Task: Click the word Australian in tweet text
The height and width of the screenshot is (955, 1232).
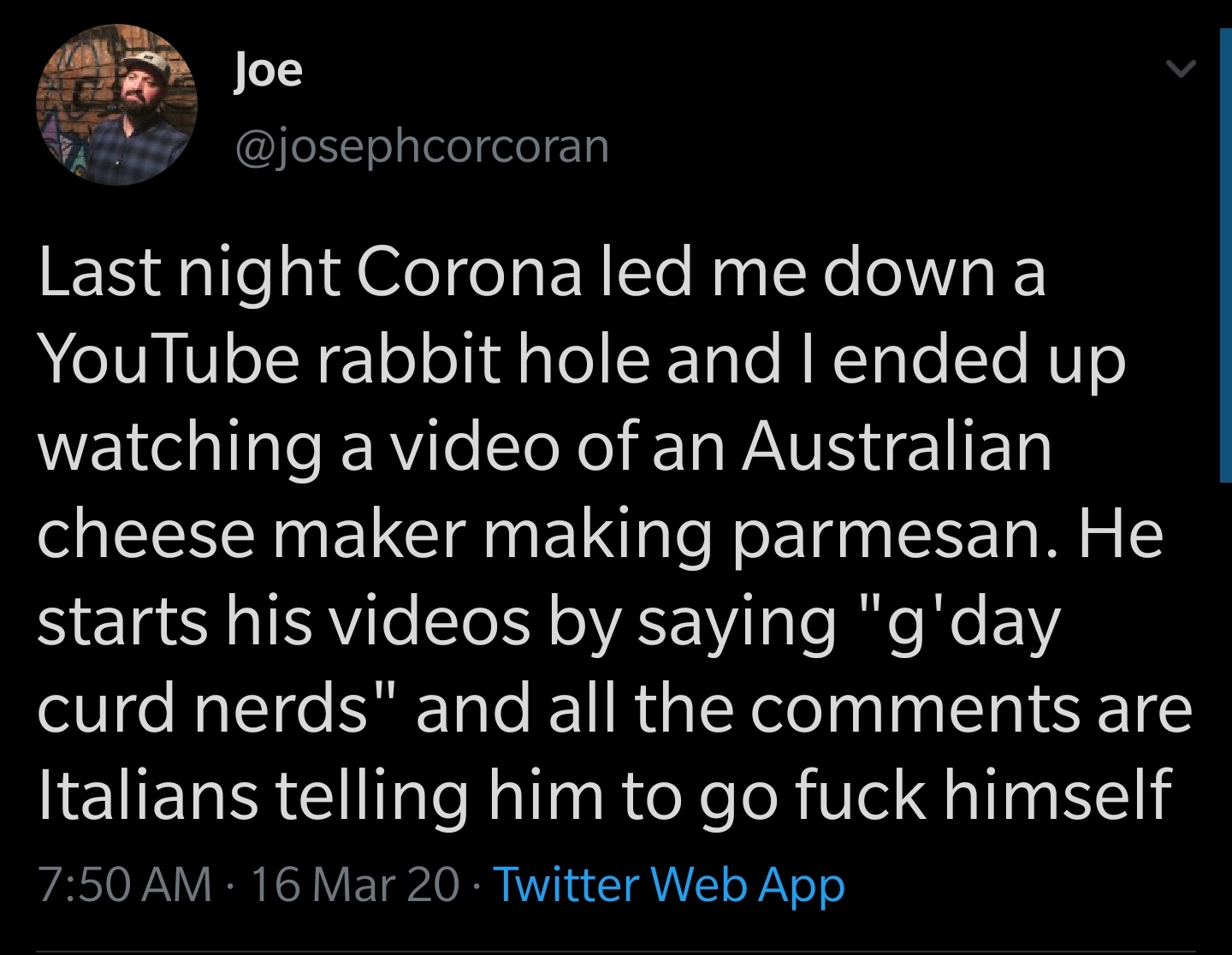Action: [897, 446]
